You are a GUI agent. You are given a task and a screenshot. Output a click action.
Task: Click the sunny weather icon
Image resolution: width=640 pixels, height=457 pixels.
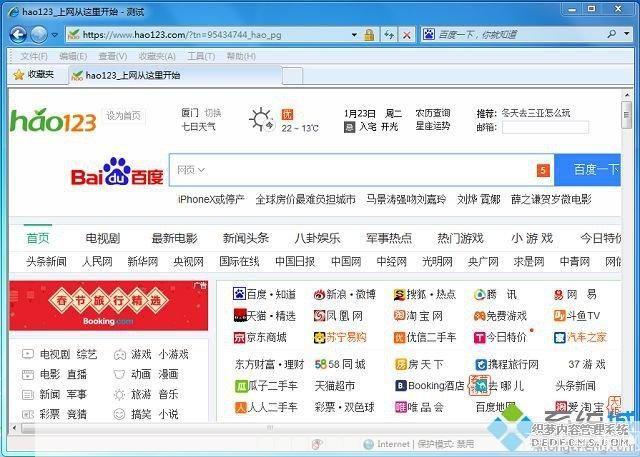[x=261, y=120]
